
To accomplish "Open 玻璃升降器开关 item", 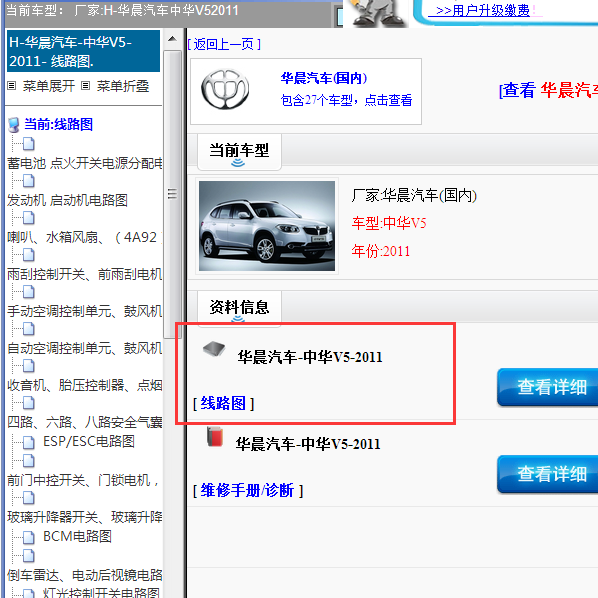I will 85,517.
